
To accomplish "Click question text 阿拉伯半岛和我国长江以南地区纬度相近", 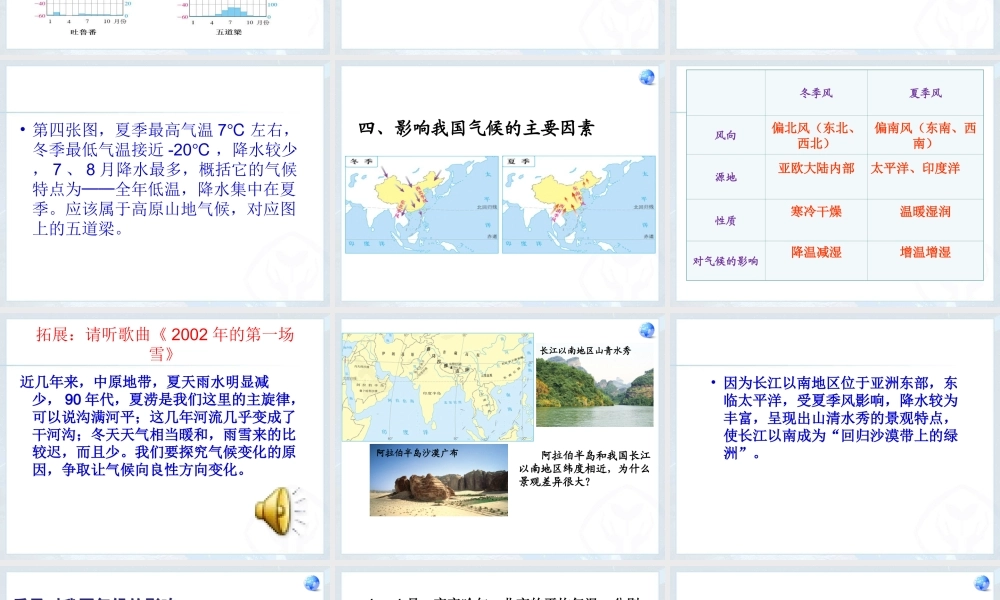I will [584, 468].
